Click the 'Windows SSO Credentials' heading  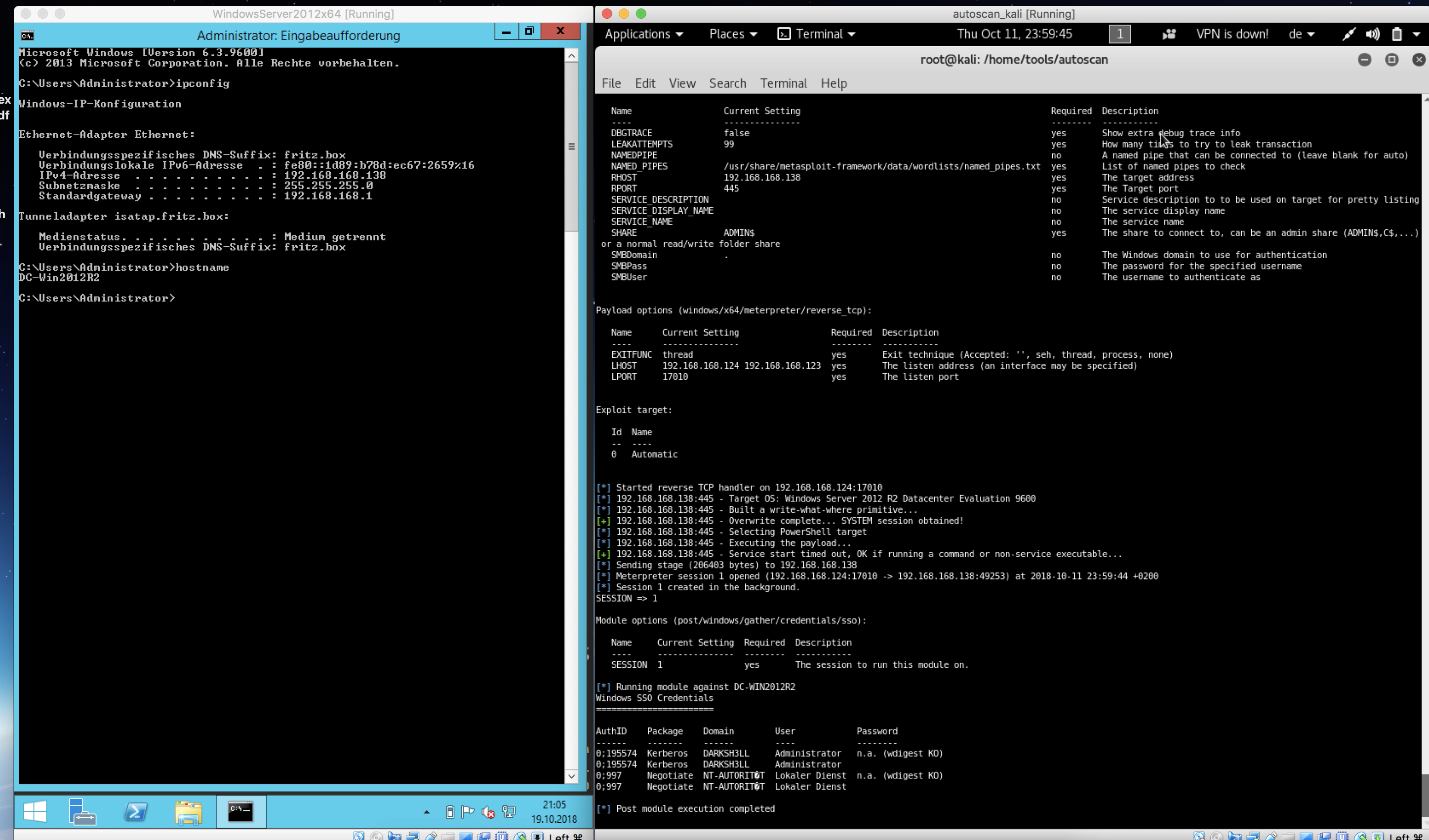pyautogui.click(x=654, y=698)
